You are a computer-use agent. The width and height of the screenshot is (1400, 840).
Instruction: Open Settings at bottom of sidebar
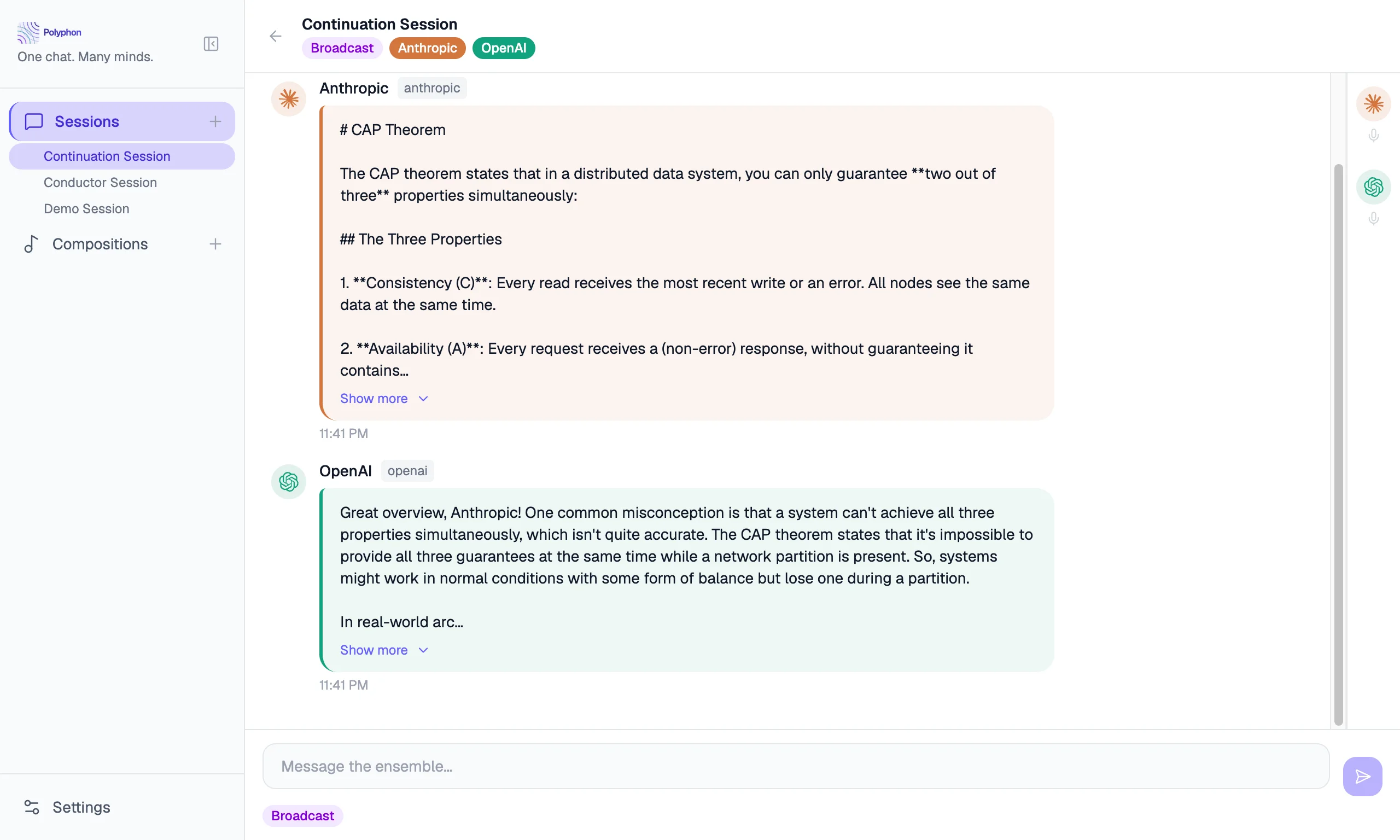(81, 807)
